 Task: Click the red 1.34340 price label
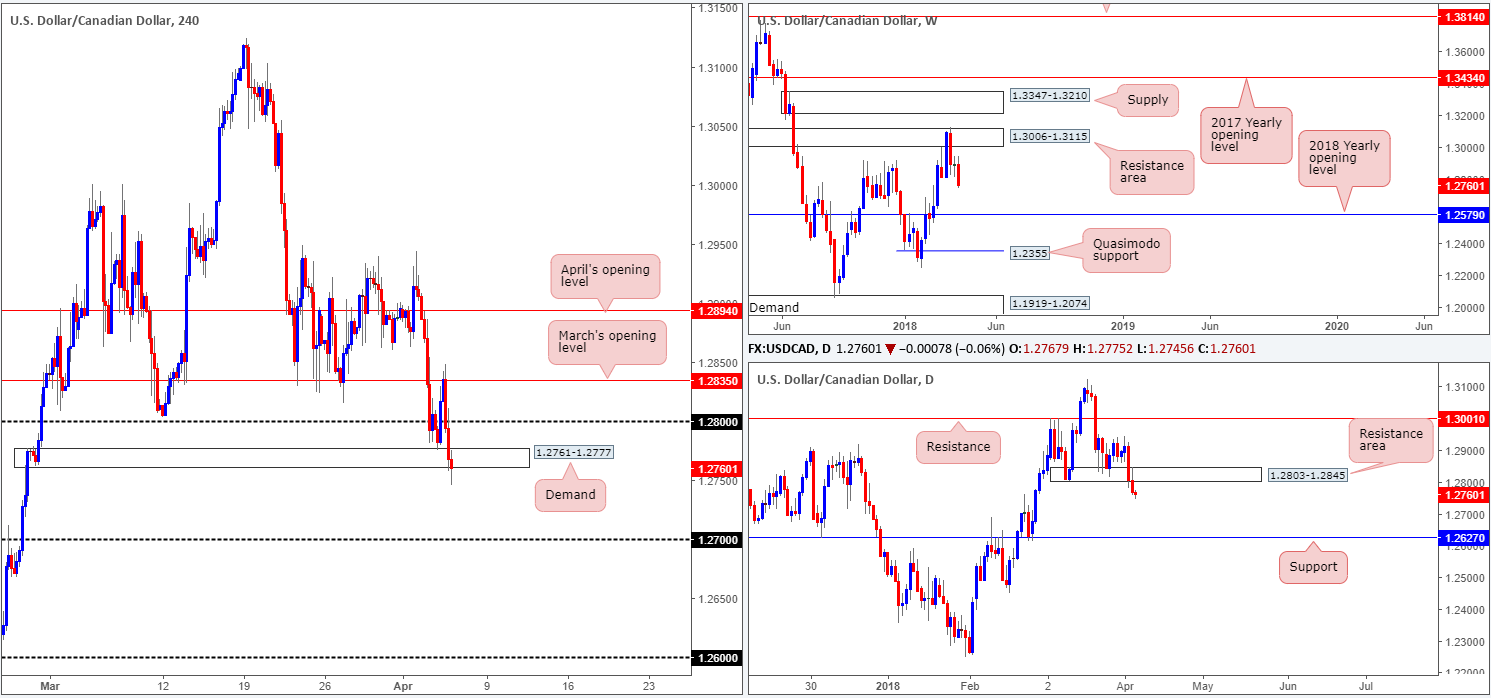tap(1462, 78)
